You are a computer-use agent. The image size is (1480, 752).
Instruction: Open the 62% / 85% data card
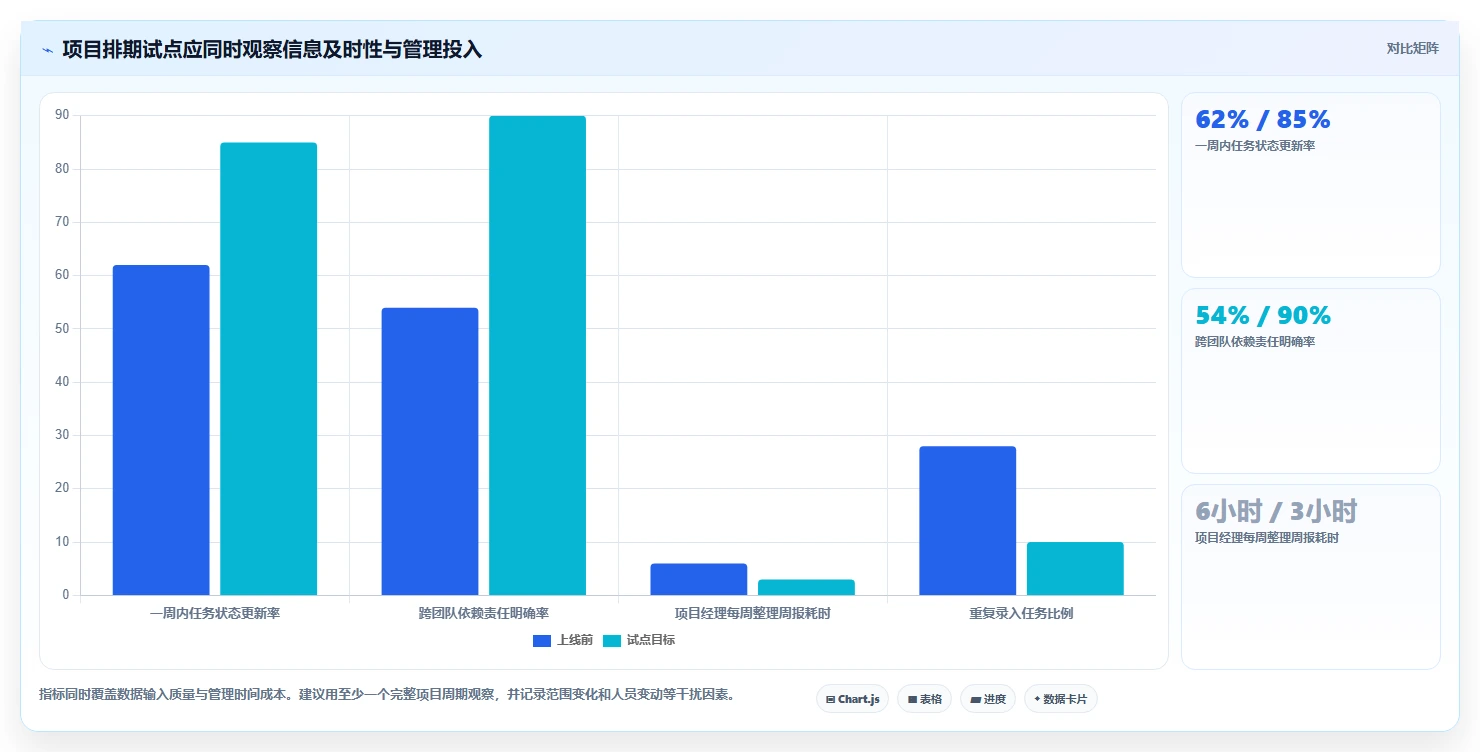click(x=1310, y=185)
